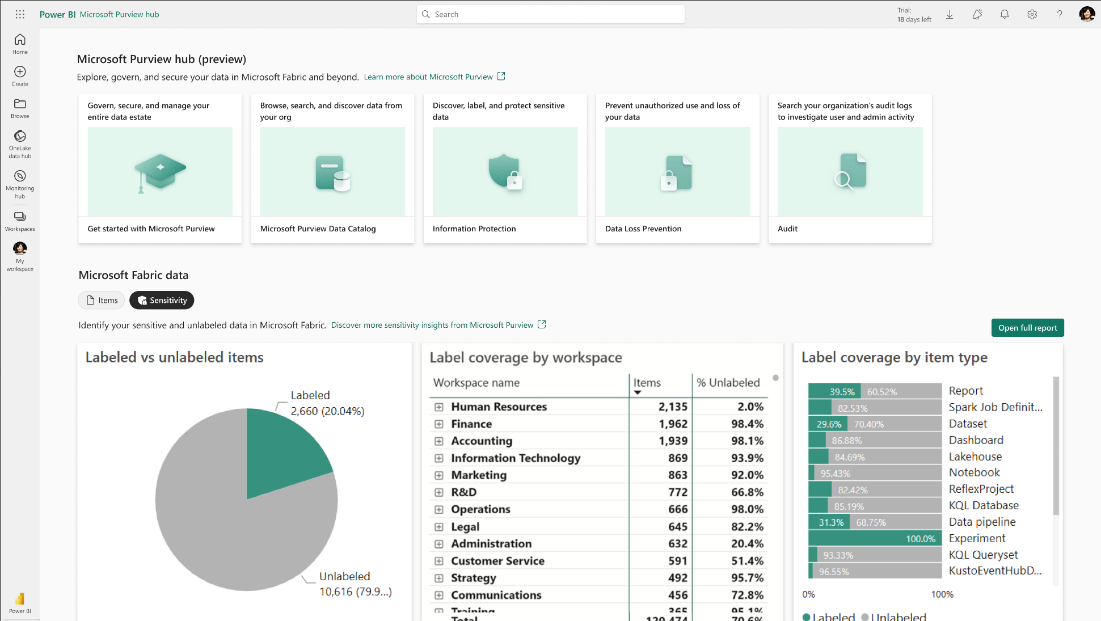Open the Information Protection card
Image resolution: width=1101 pixels, height=621 pixels.
(x=505, y=169)
